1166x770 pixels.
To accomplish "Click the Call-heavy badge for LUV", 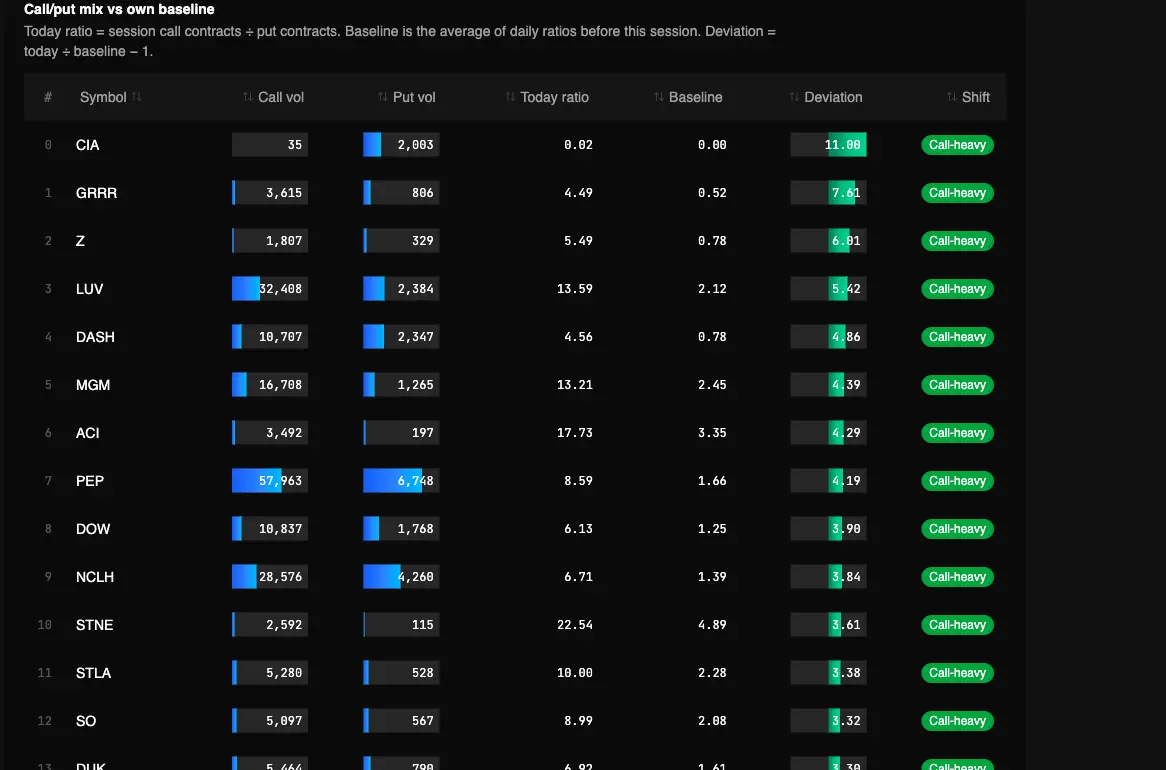I will coord(957,289).
